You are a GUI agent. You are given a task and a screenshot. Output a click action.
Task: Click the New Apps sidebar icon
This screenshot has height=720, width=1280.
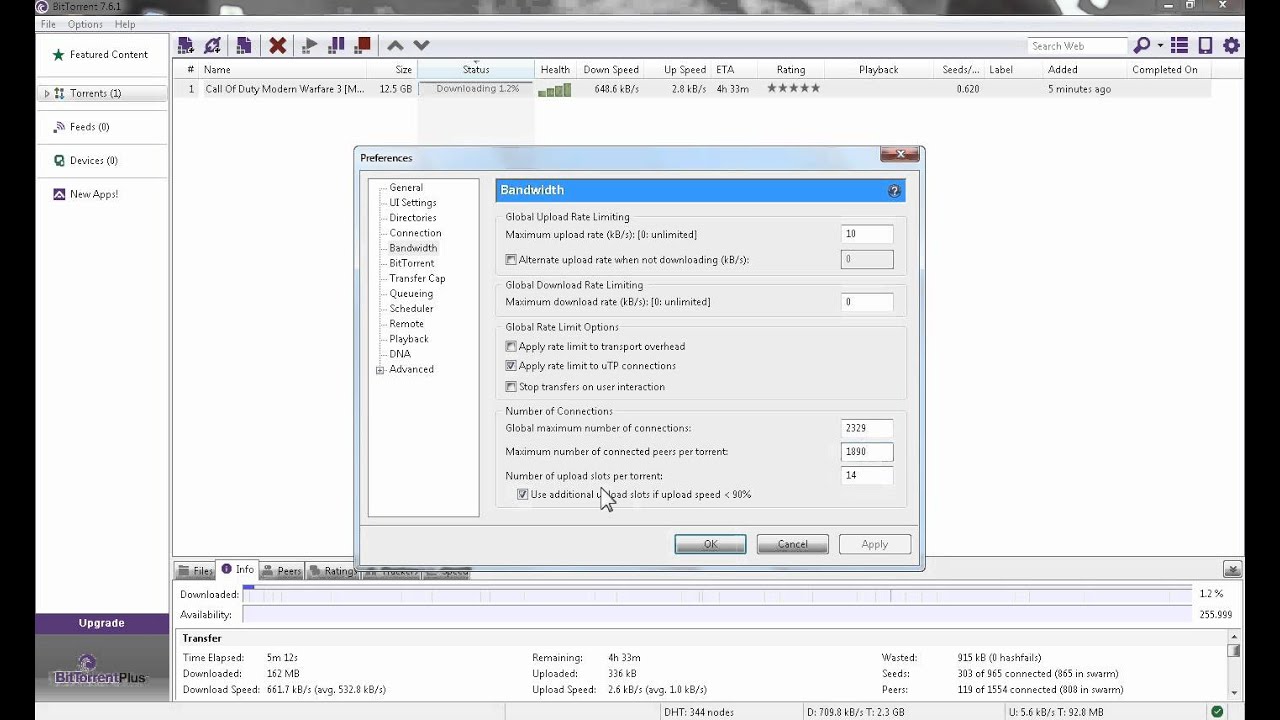59,194
